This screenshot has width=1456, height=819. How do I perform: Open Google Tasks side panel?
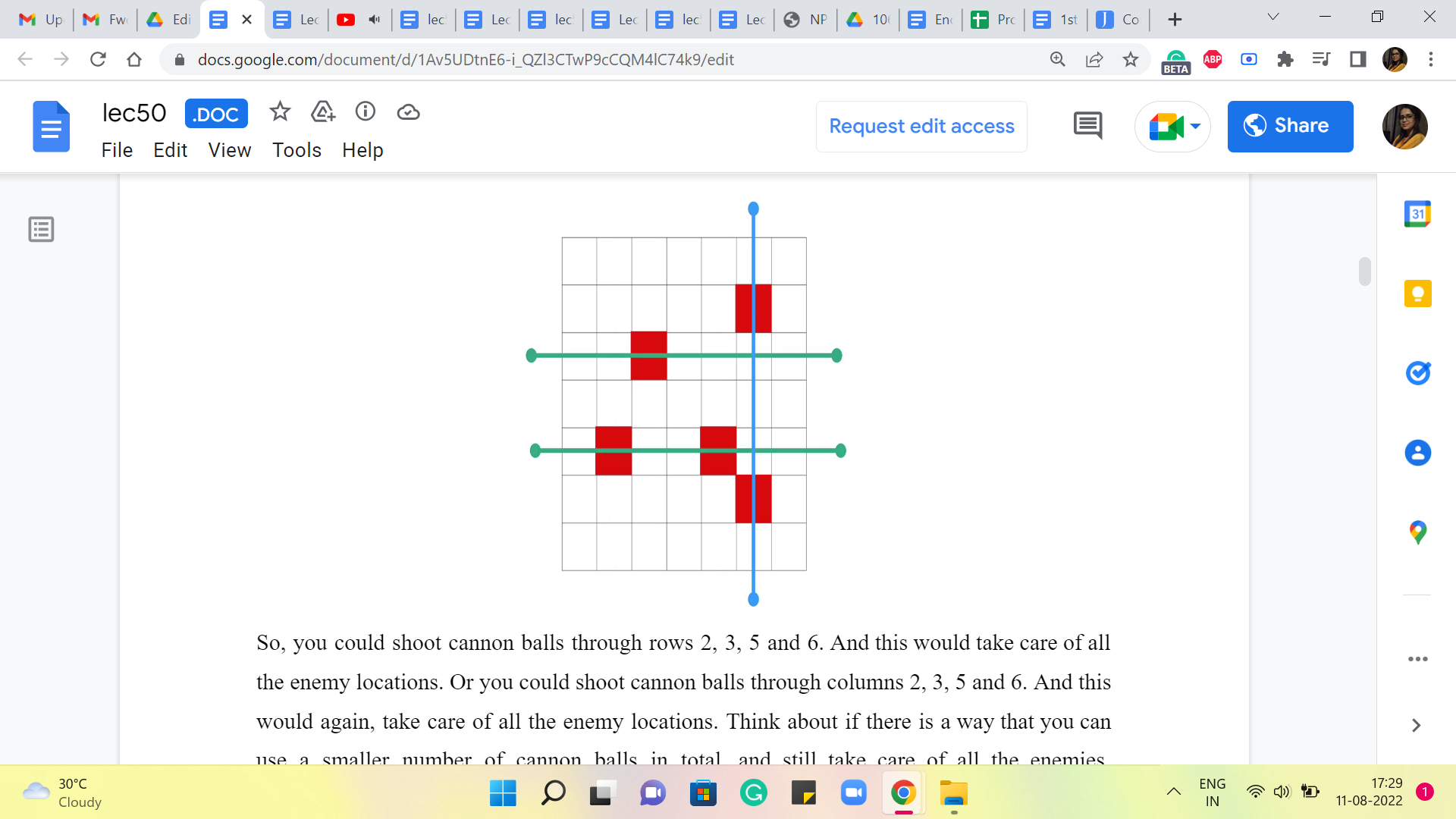pos(1417,373)
